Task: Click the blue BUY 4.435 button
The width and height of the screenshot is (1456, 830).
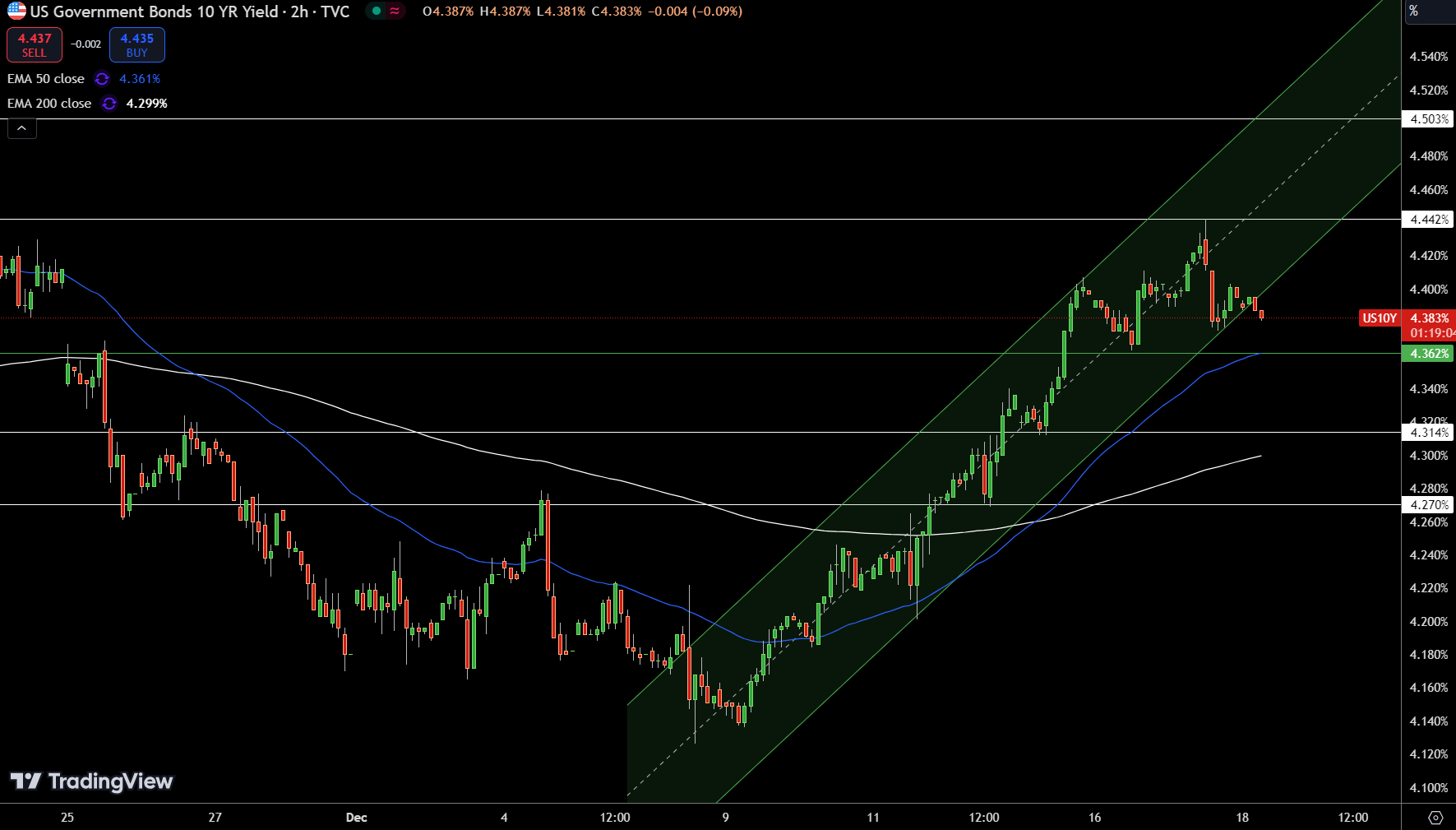Action: (x=137, y=45)
